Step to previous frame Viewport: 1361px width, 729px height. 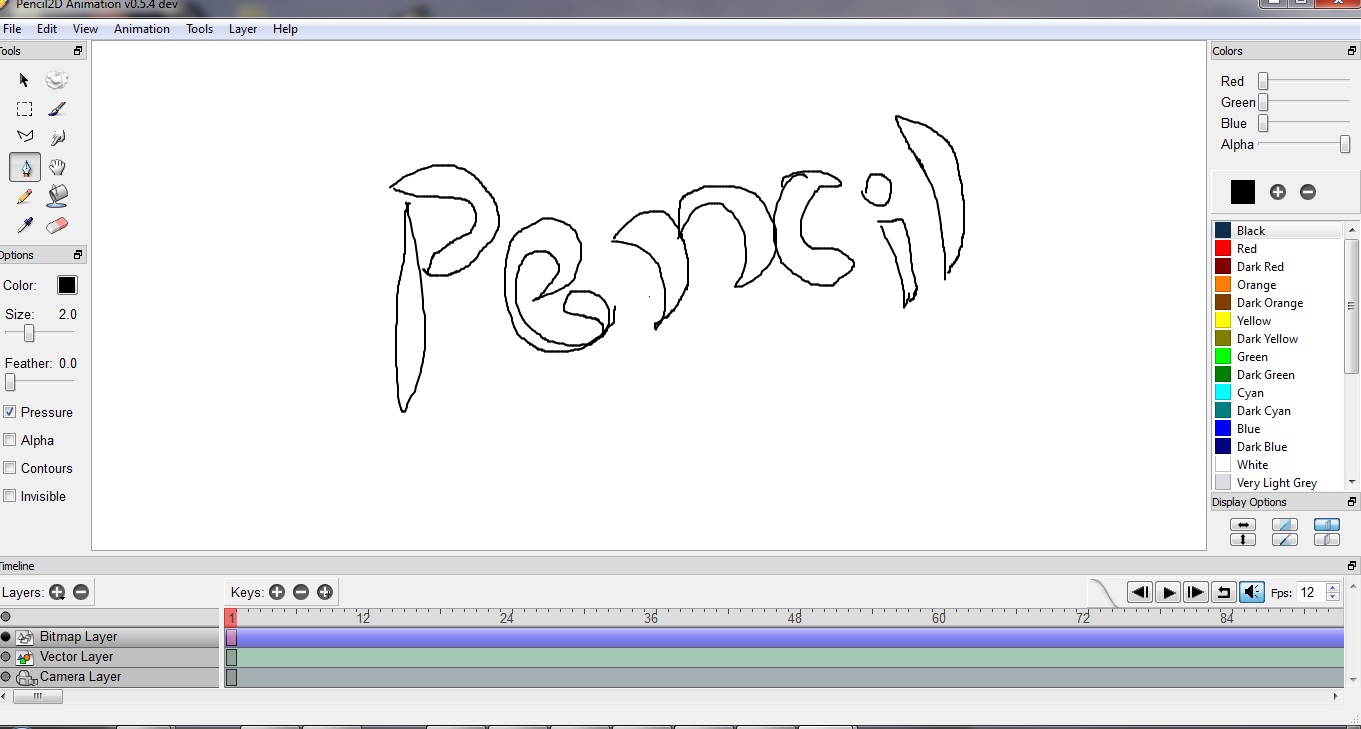tap(1140, 592)
